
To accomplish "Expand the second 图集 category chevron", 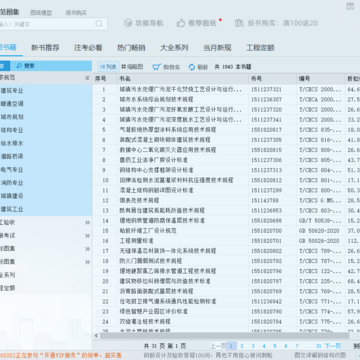I will 87,262.
